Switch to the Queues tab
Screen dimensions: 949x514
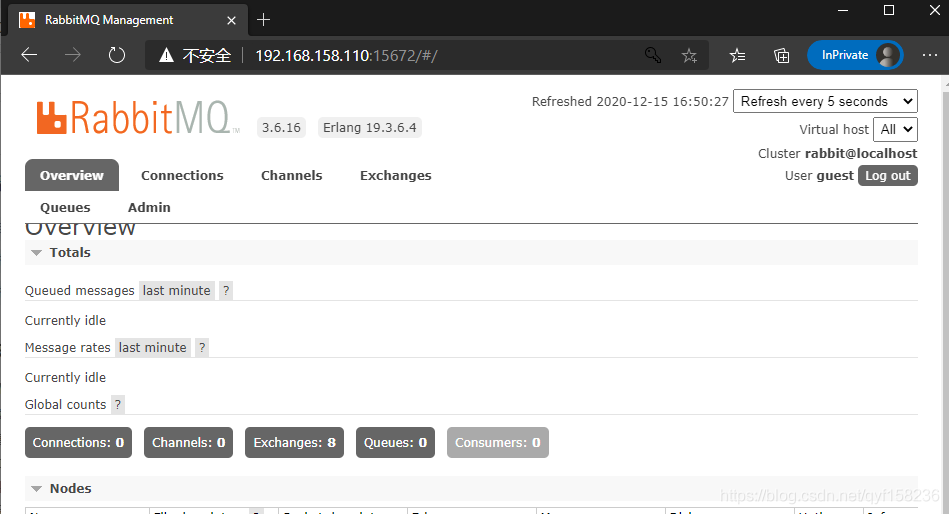65,207
